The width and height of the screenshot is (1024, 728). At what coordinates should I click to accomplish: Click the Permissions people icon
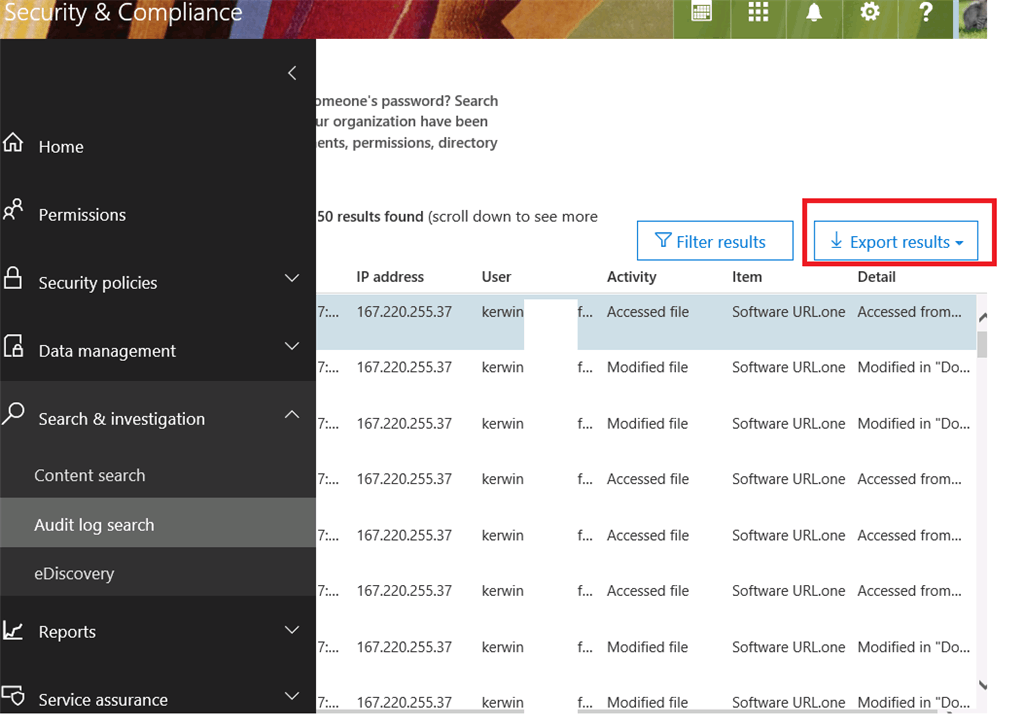[13, 210]
